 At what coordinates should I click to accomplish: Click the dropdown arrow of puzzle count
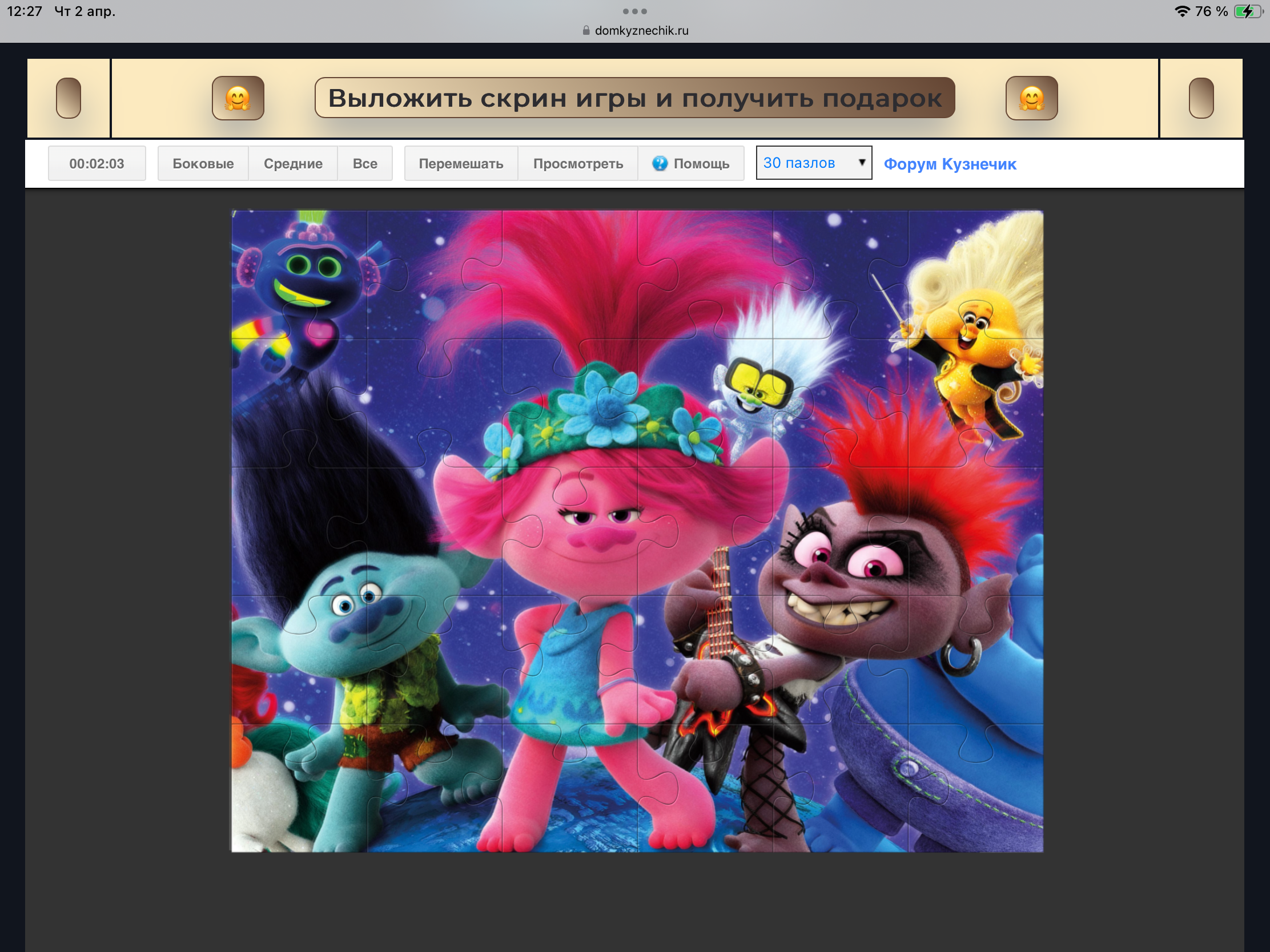(x=861, y=163)
